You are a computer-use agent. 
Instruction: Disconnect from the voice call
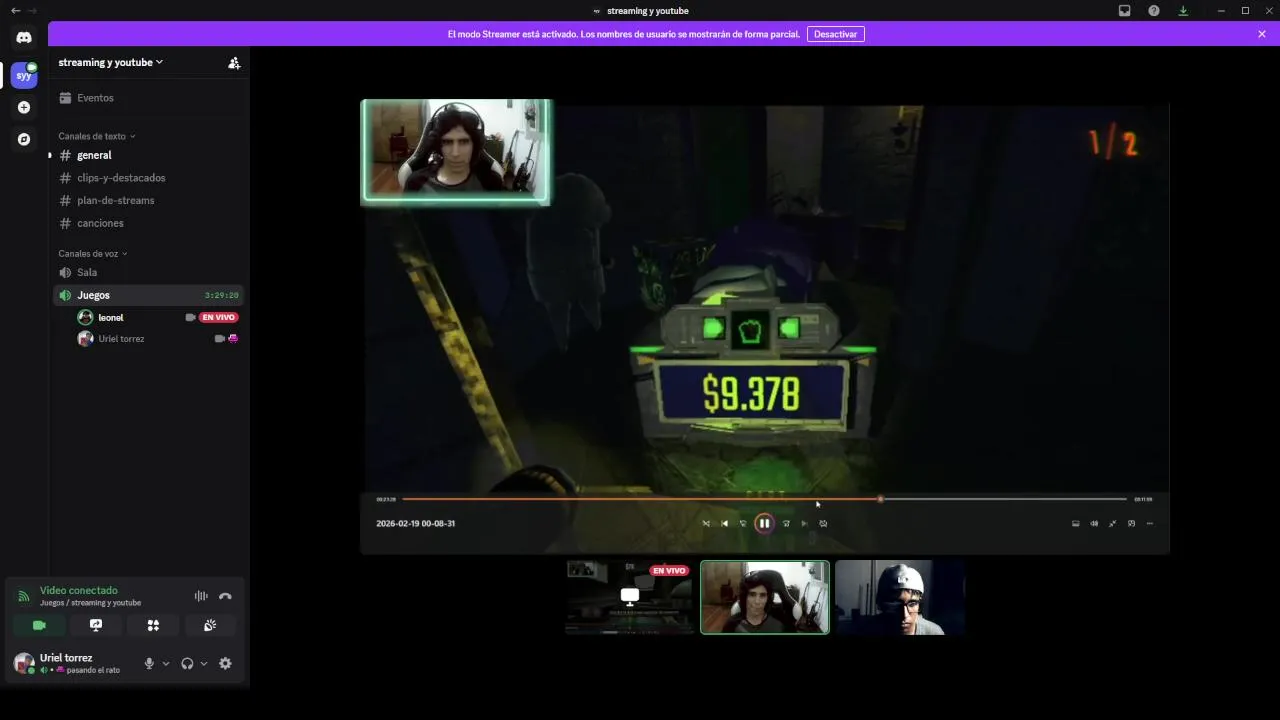[225, 596]
